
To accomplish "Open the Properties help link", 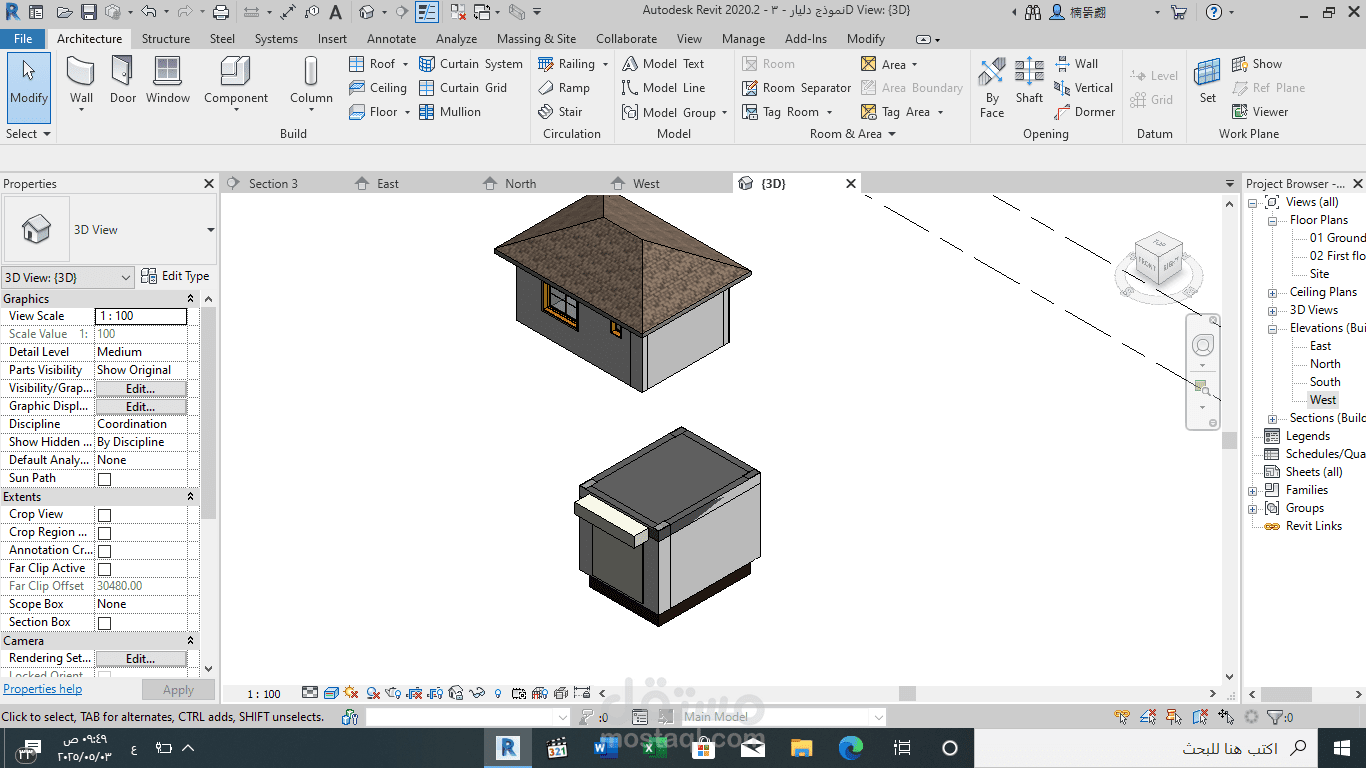I will (x=43, y=689).
